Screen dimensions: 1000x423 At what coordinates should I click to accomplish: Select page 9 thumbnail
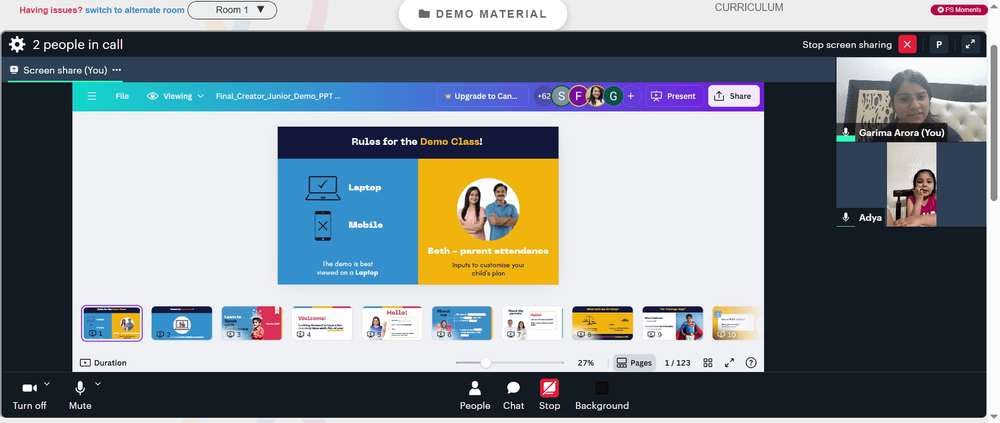[673, 323]
